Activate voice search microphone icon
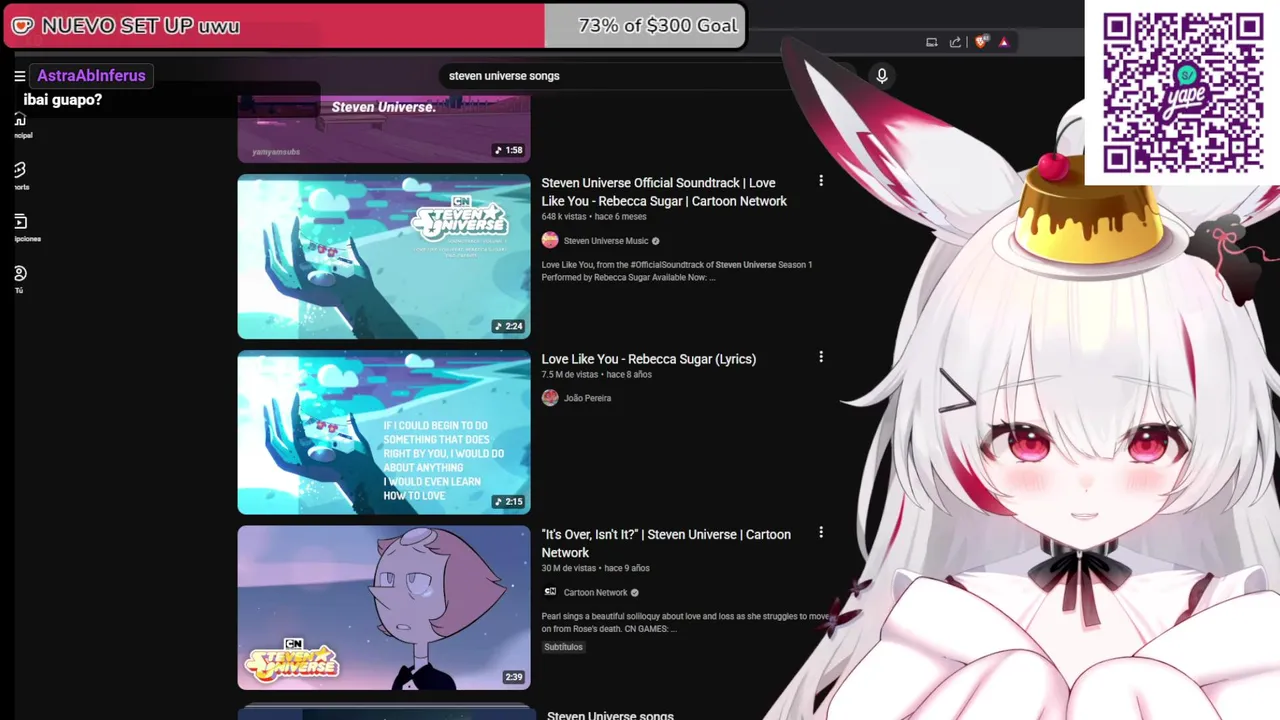The height and width of the screenshot is (720, 1280). tap(882, 76)
